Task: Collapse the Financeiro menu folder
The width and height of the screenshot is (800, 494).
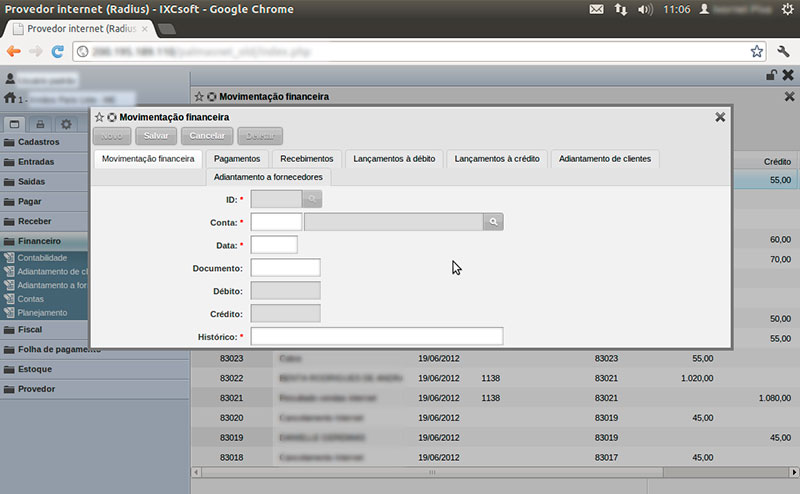Action: pos(45,241)
